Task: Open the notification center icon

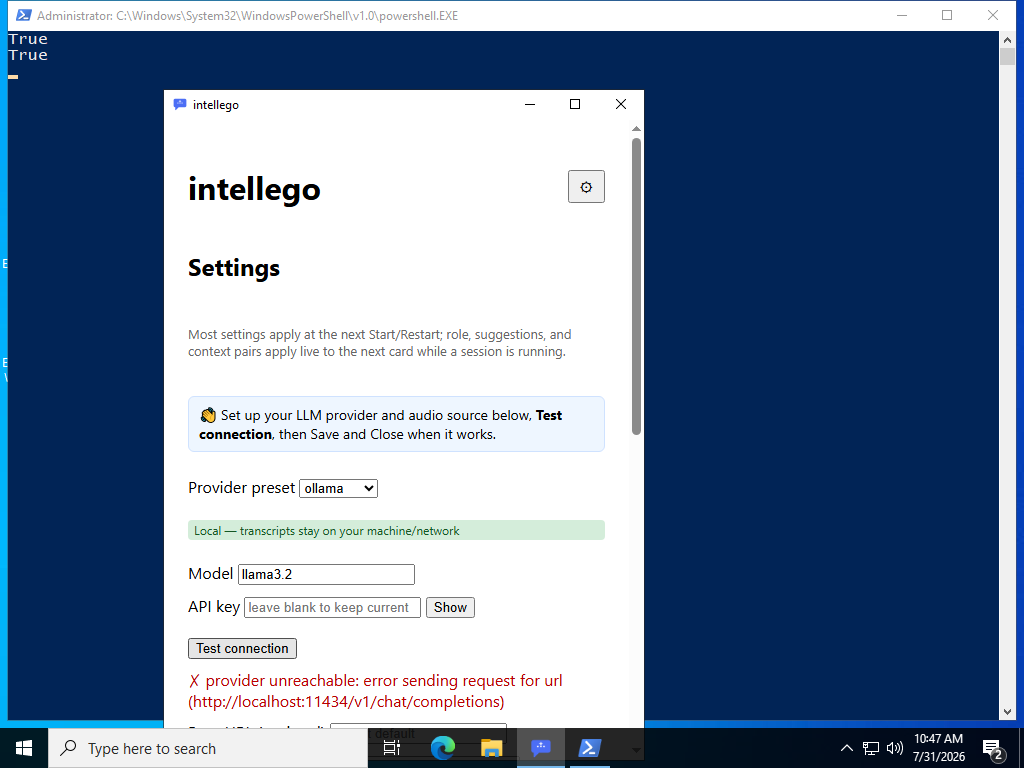Action: 993,749
